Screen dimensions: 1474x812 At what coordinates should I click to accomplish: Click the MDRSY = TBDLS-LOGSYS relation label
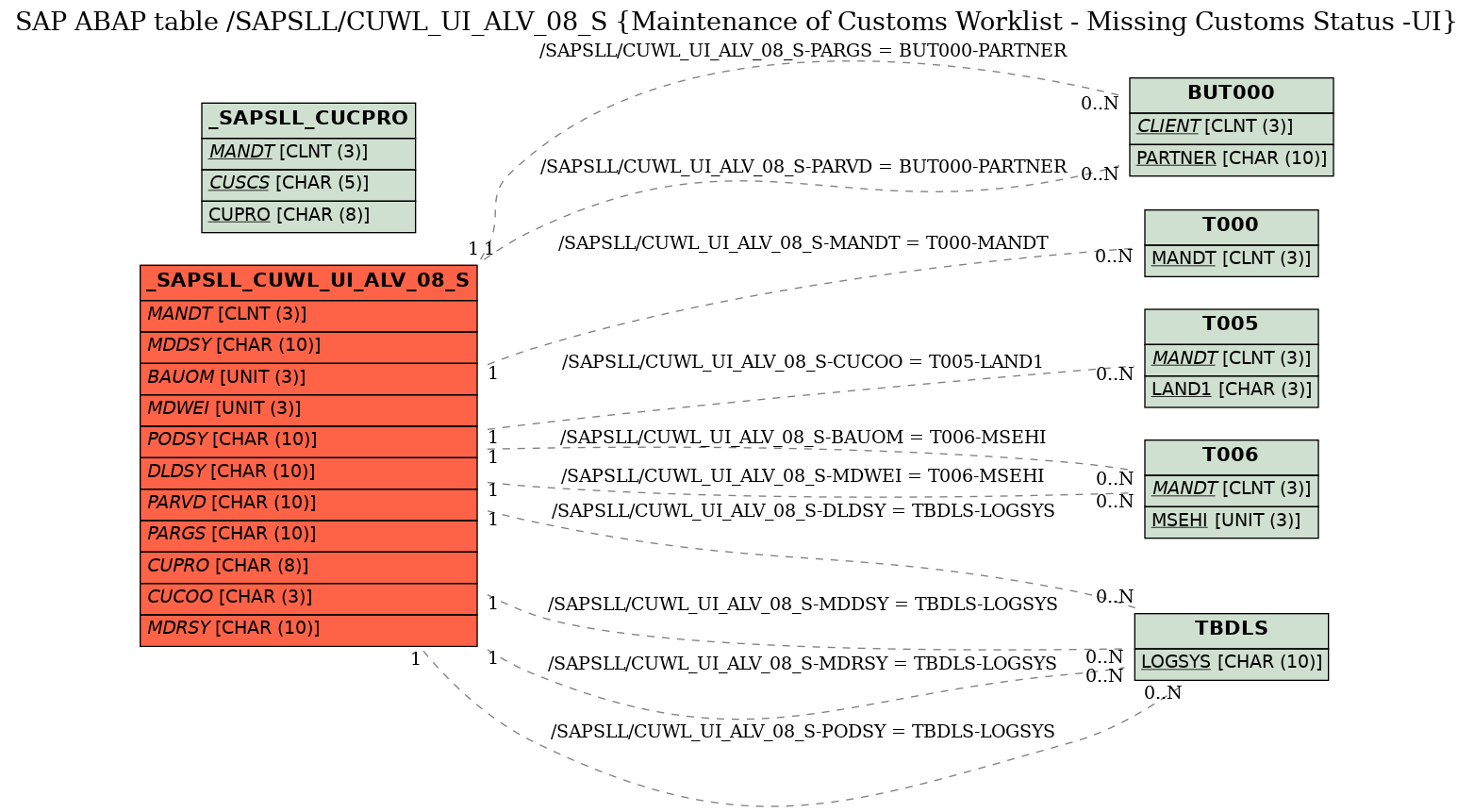(x=803, y=664)
